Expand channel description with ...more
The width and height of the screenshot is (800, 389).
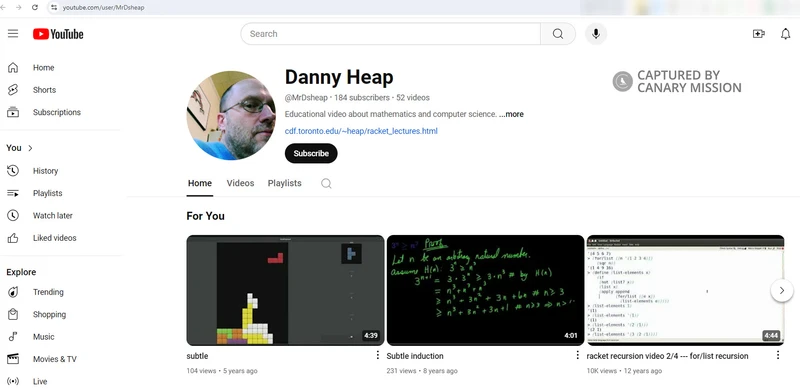tap(511, 114)
